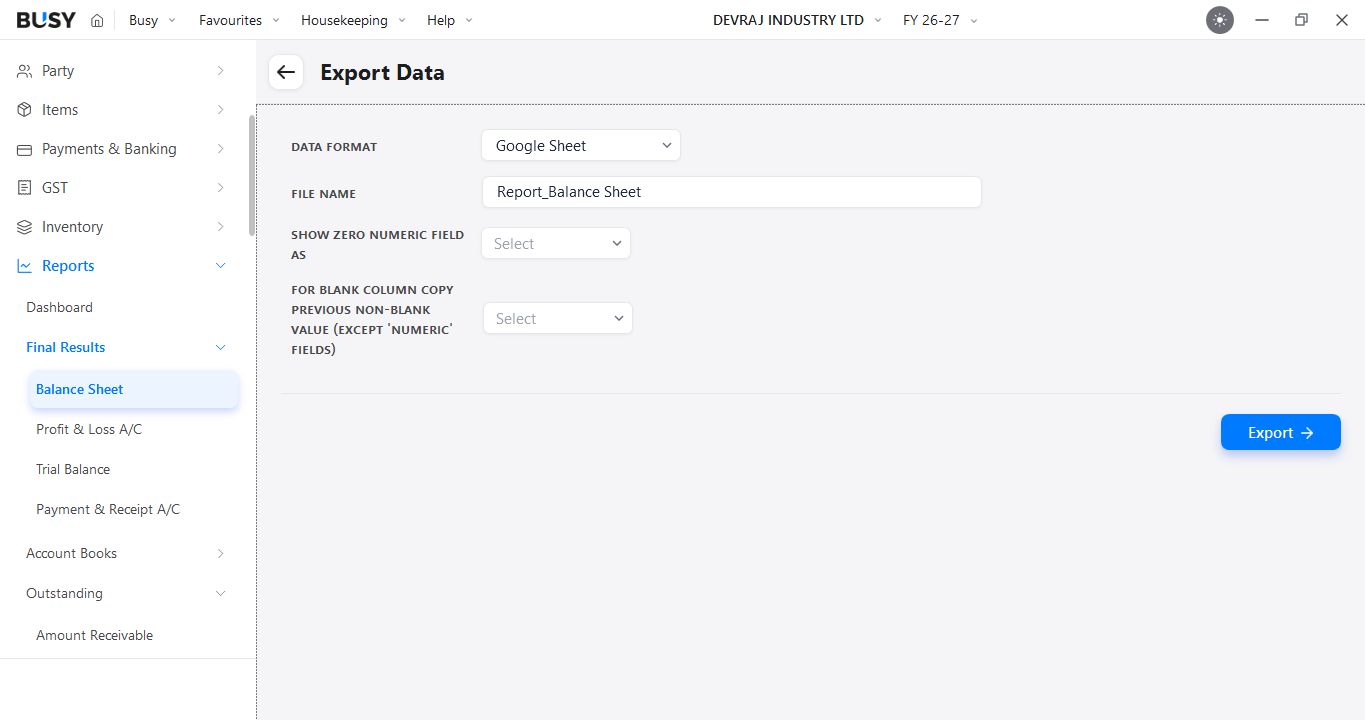
Task: Click the Items box icon in sidebar
Action: pos(25,110)
